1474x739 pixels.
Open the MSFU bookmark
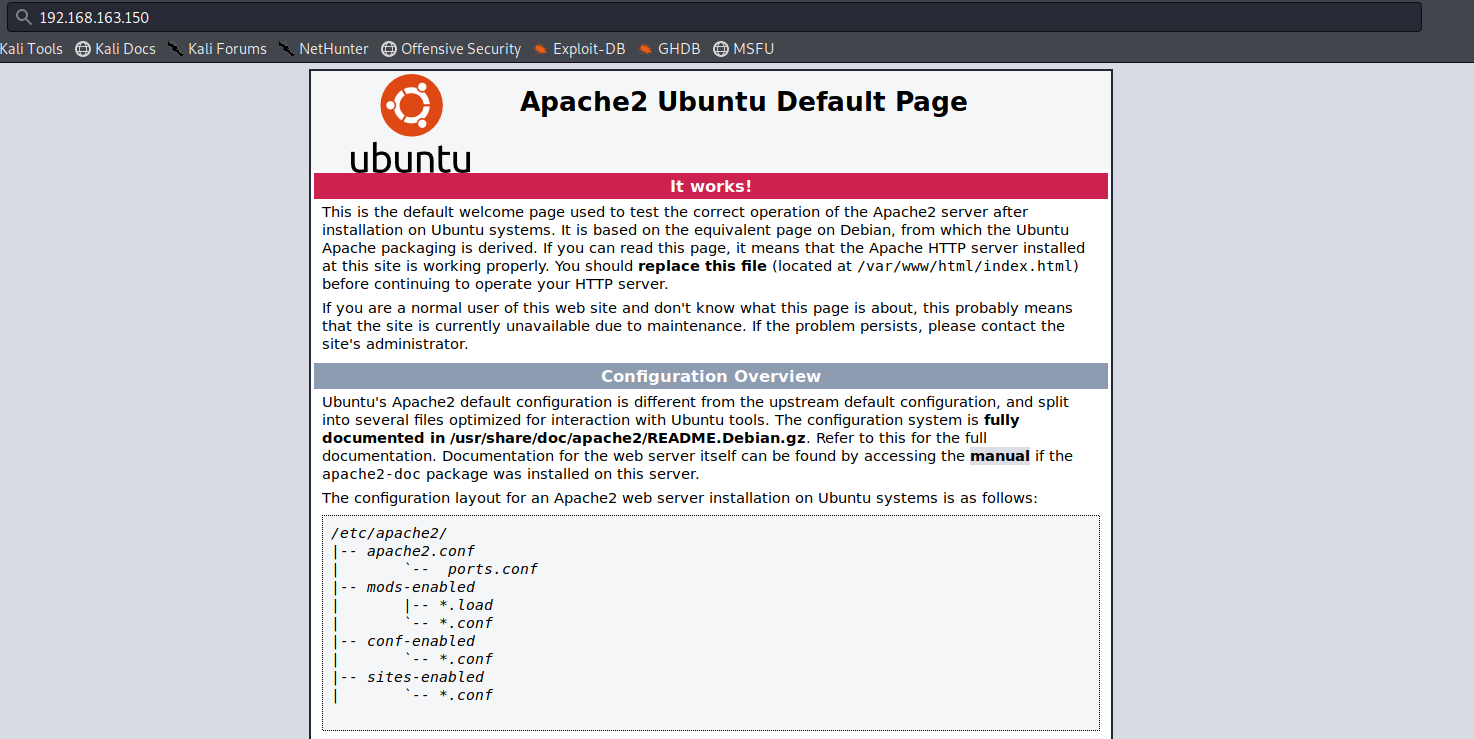[743, 48]
